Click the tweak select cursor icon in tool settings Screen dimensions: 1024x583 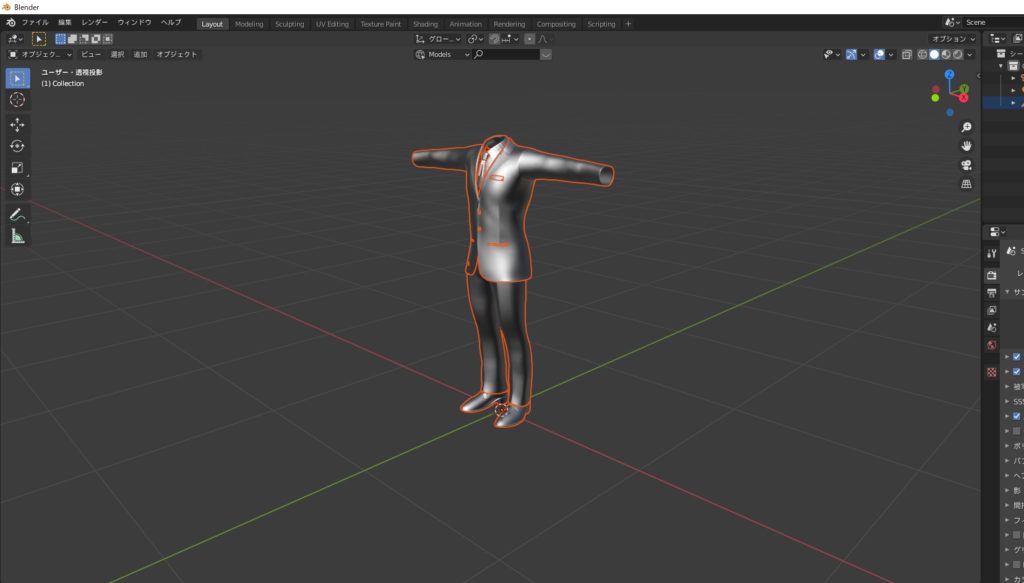(x=39, y=39)
